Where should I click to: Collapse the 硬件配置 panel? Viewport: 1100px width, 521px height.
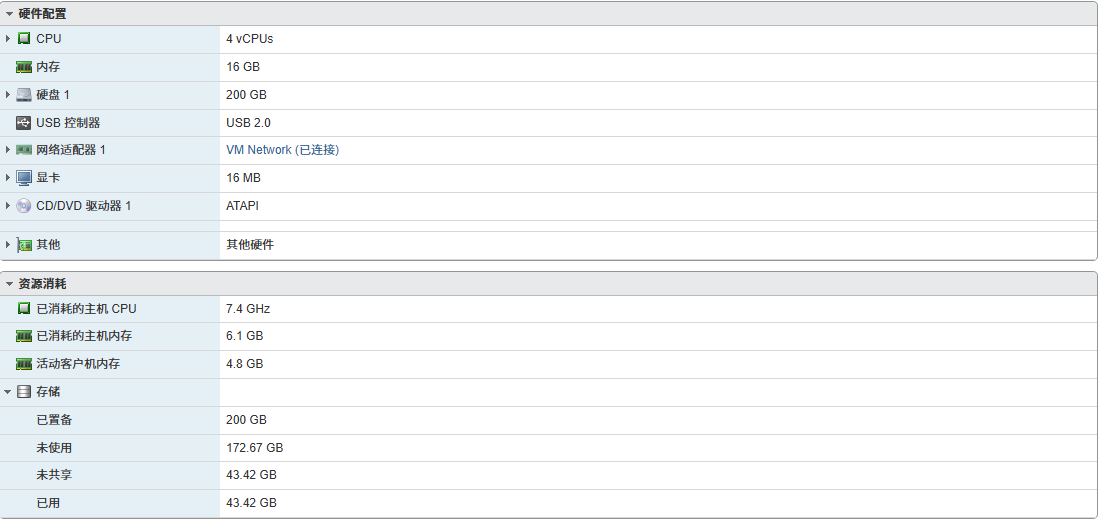point(10,14)
